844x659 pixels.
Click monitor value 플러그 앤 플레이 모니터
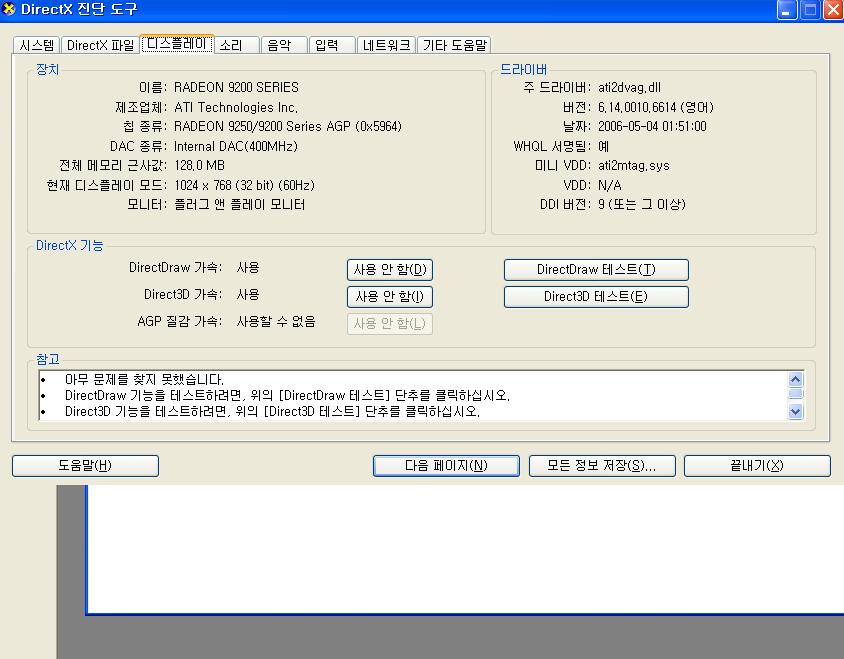pyautogui.click(x=240, y=205)
